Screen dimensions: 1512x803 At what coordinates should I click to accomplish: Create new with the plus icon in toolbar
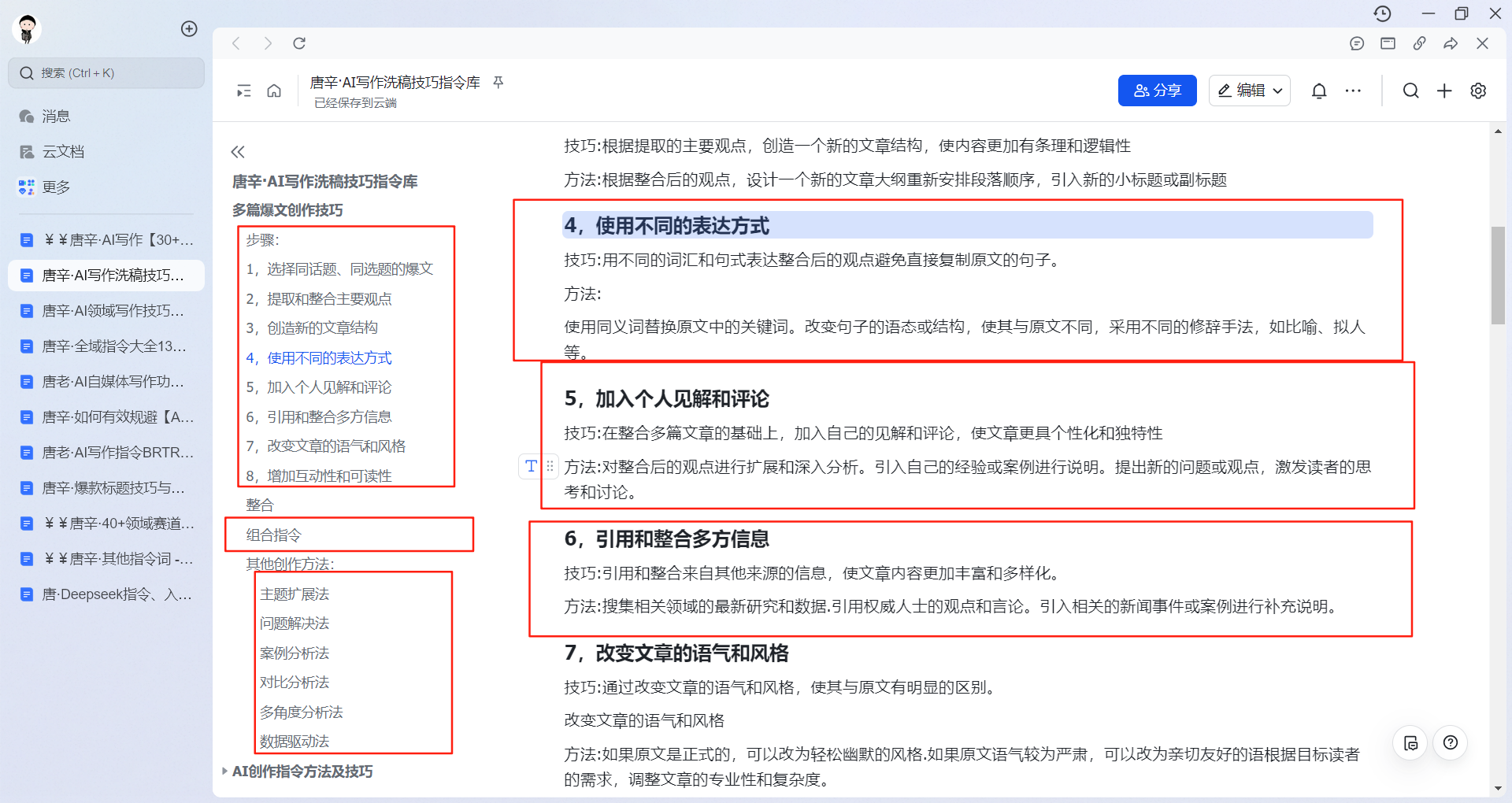pos(1444,91)
